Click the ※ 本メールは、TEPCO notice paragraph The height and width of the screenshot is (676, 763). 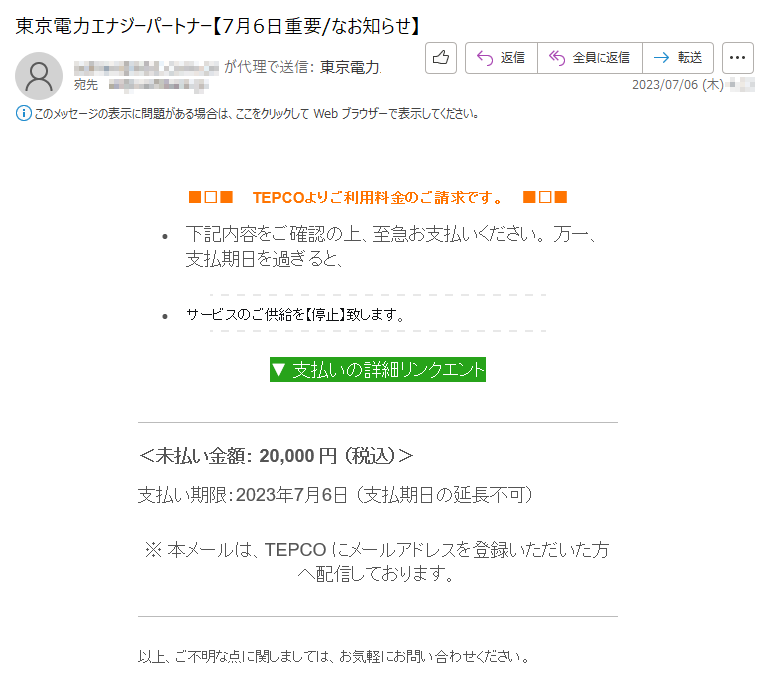point(377,562)
